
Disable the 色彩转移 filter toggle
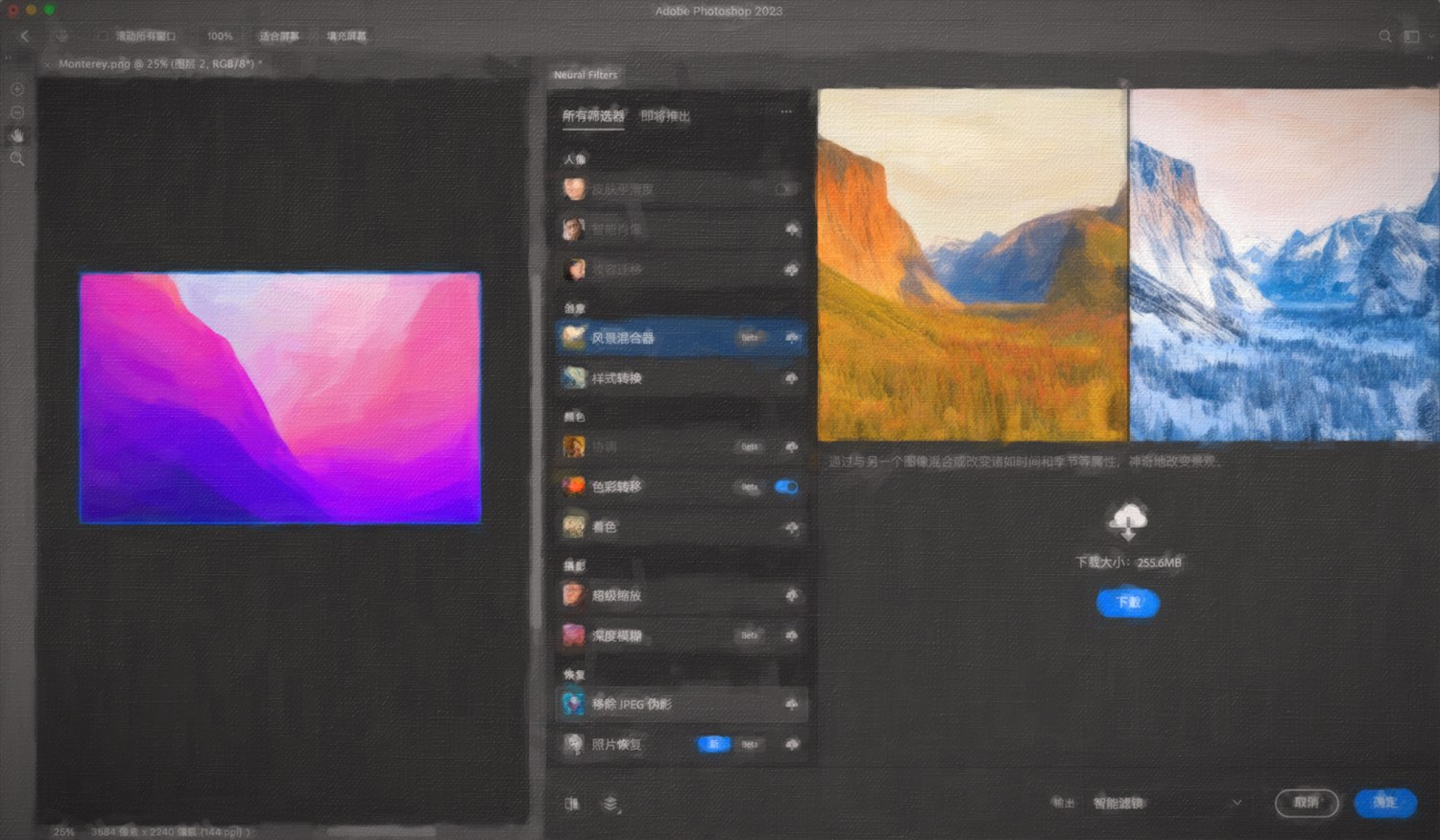coord(785,487)
